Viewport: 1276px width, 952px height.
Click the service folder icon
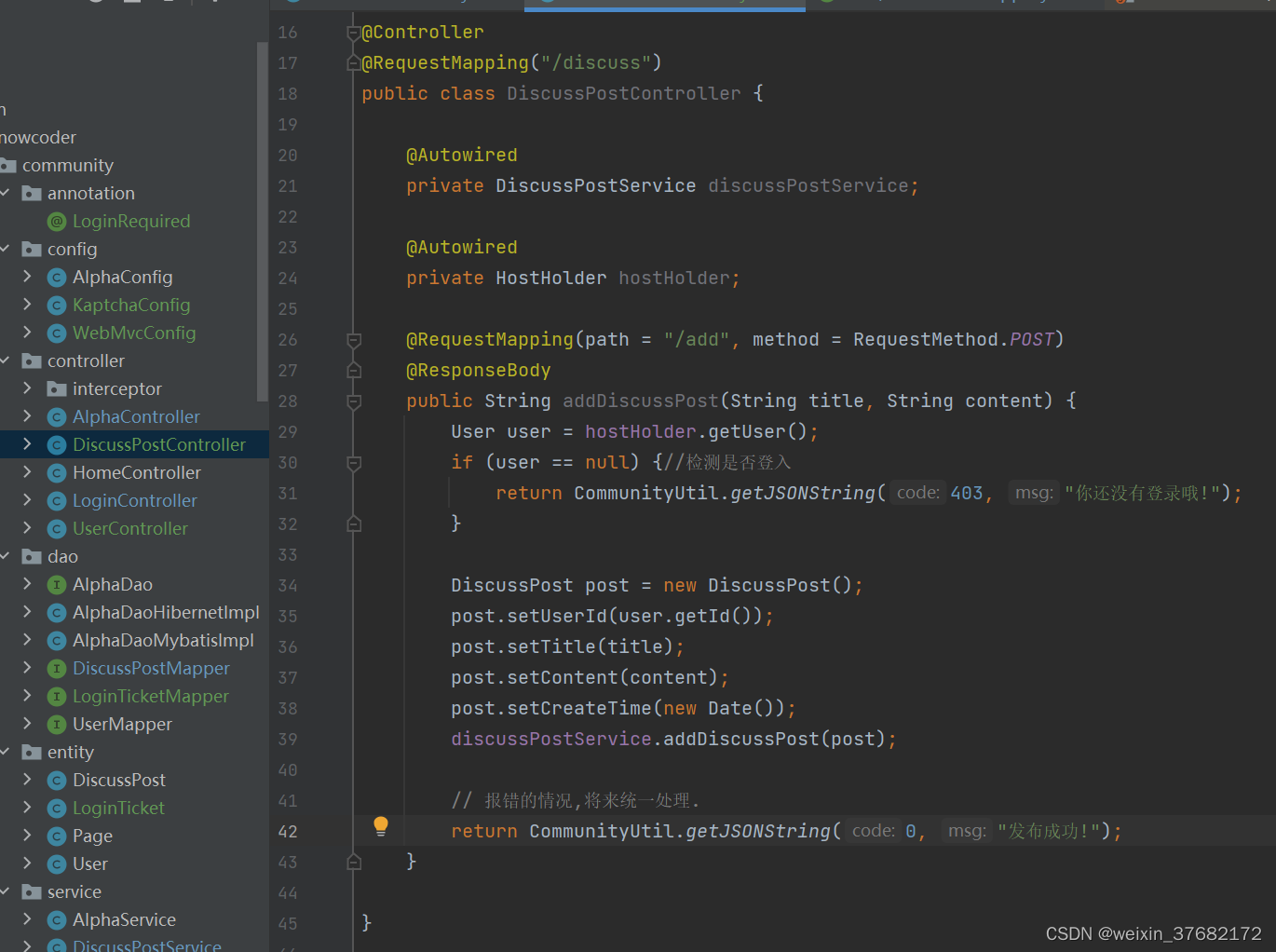point(32,891)
